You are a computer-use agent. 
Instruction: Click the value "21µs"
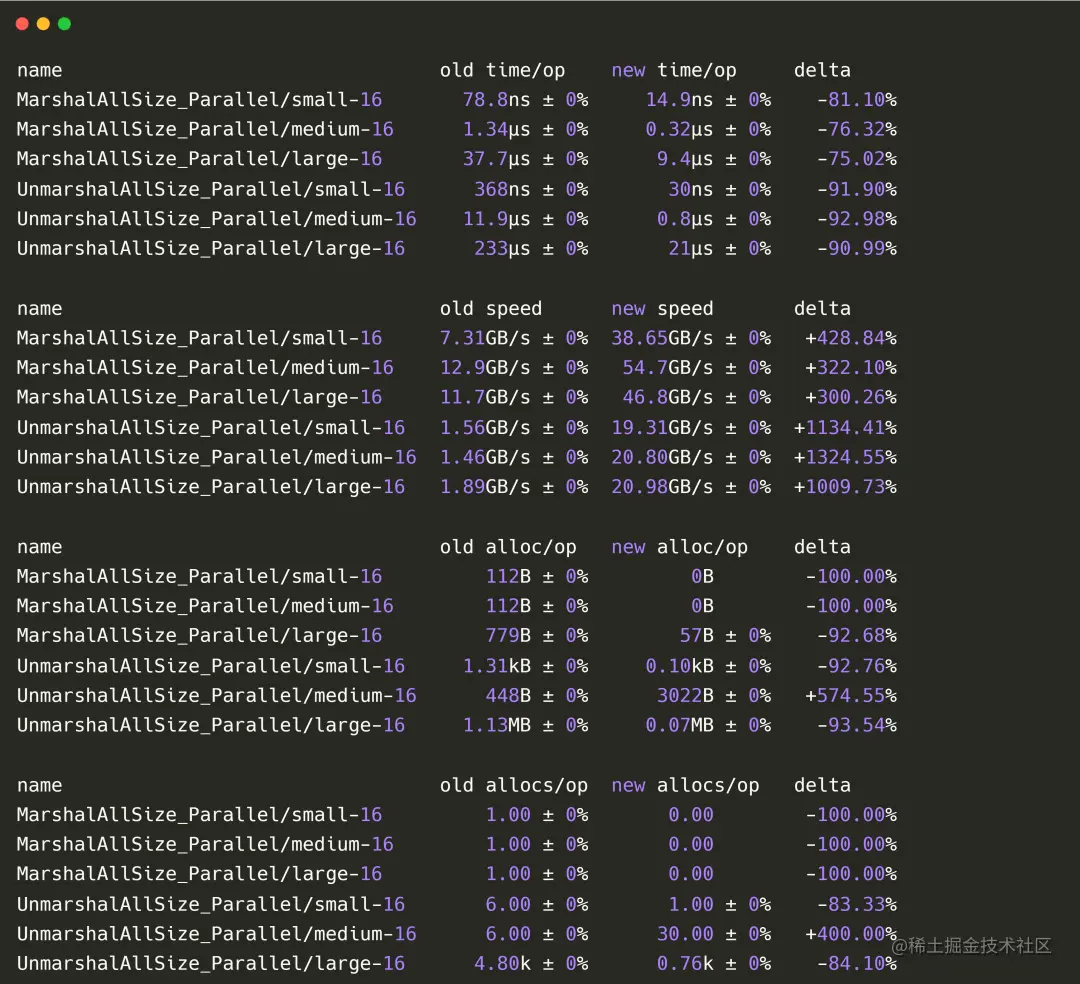(x=691, y=249)
